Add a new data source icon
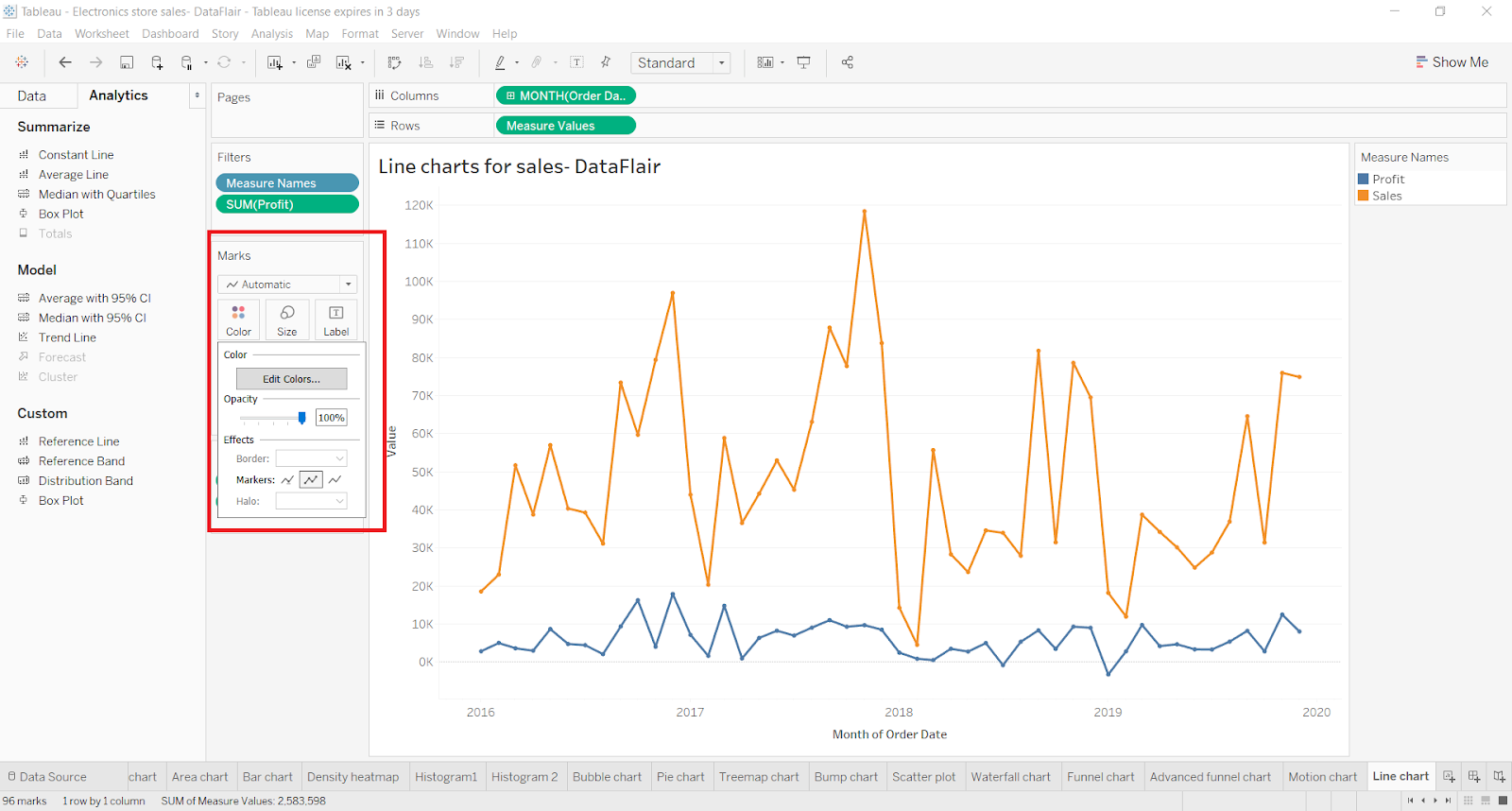 click(x=157, y=62)
